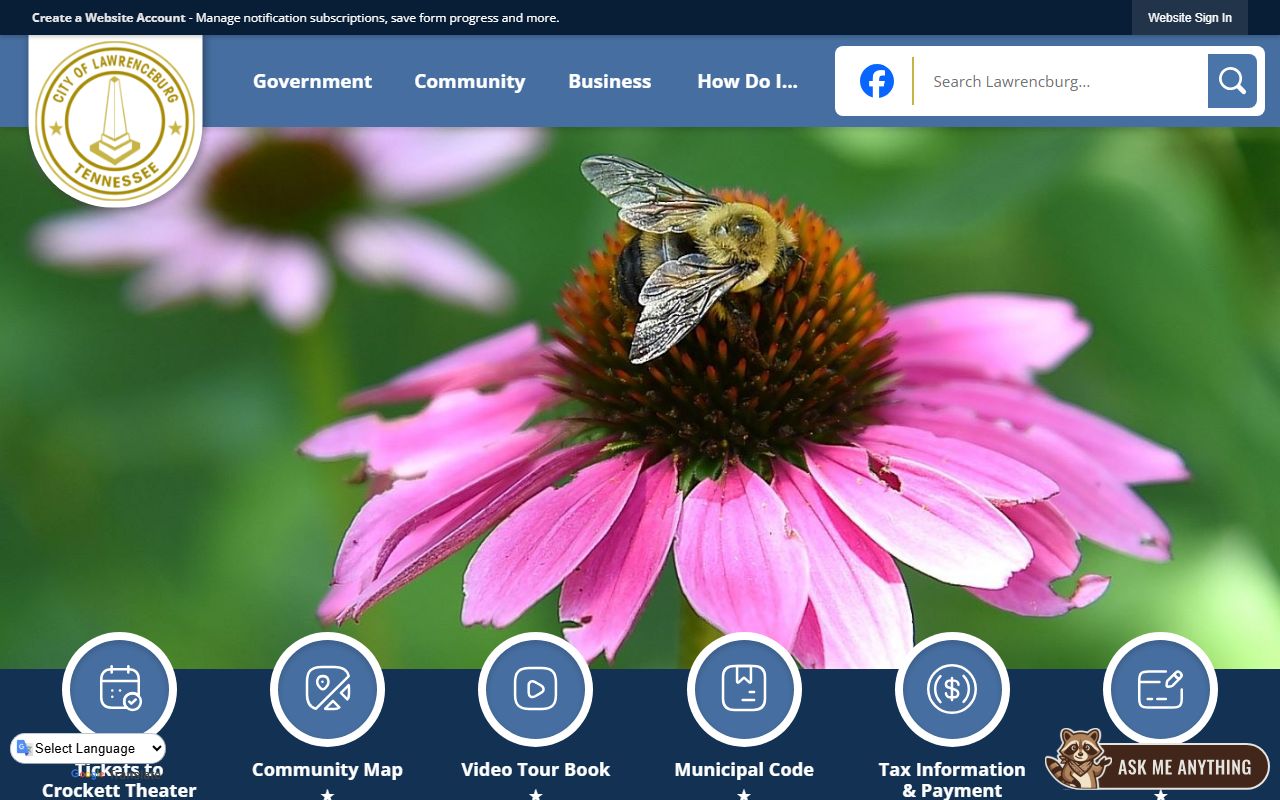Image resolution: width=1280 pixels, height=800 pixels.
Task: Click the Facebook icon in header
Action: tap(877, 81)
